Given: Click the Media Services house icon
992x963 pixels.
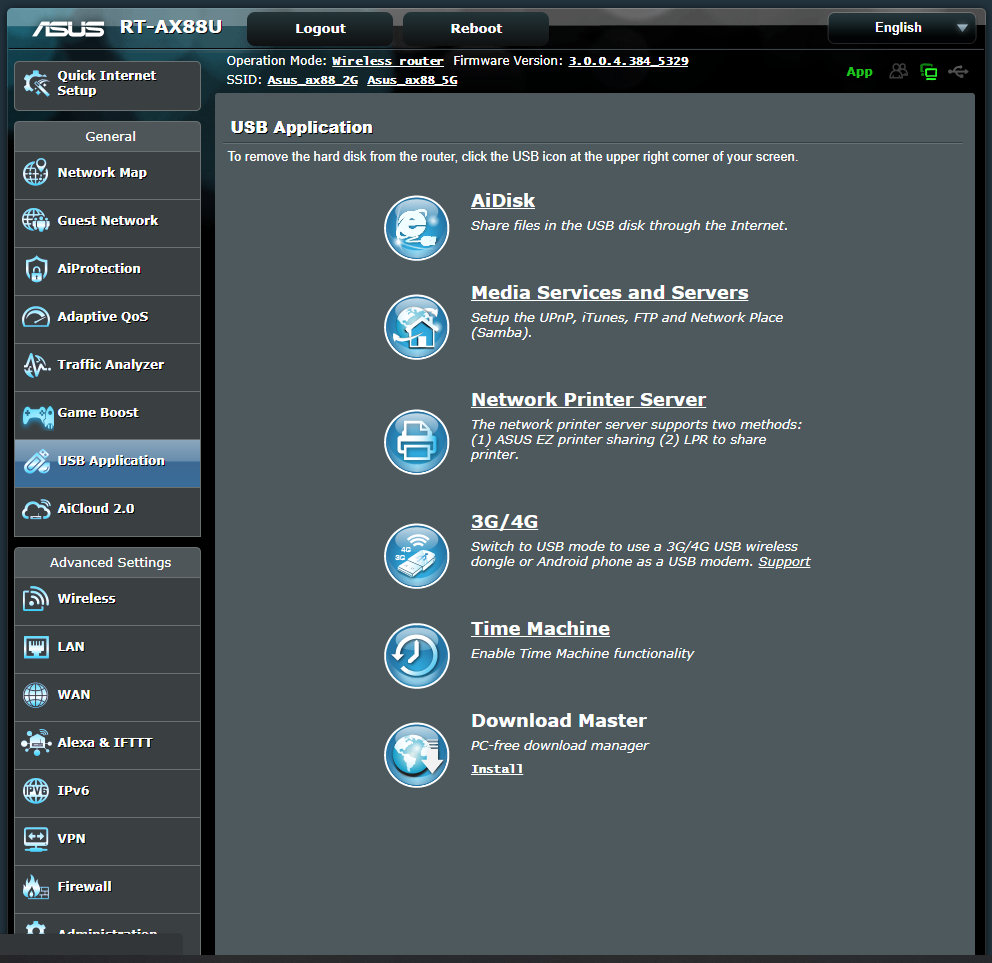Looking at the screenshot, I should coord(416,326).
